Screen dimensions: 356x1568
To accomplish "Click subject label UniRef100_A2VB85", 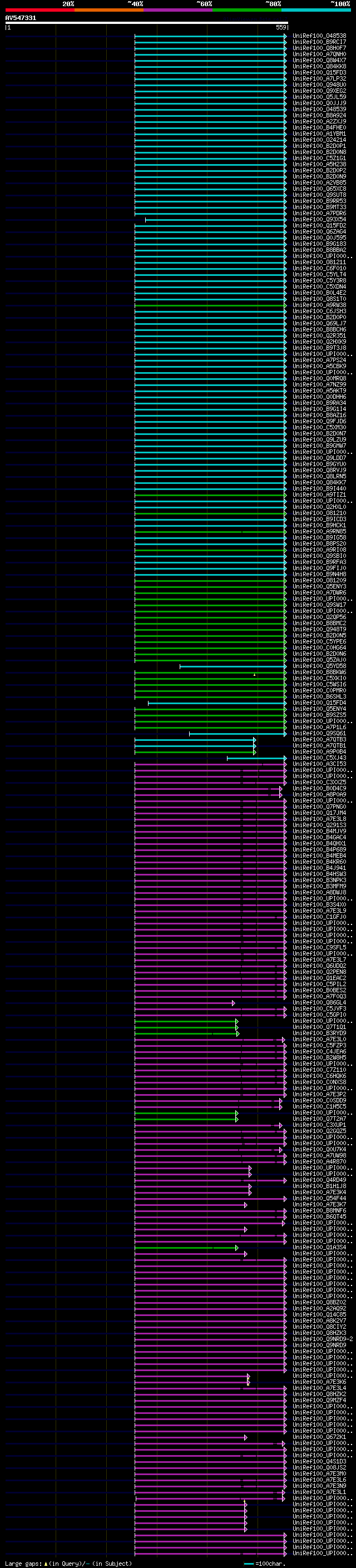I will click(x=319, y=182).
